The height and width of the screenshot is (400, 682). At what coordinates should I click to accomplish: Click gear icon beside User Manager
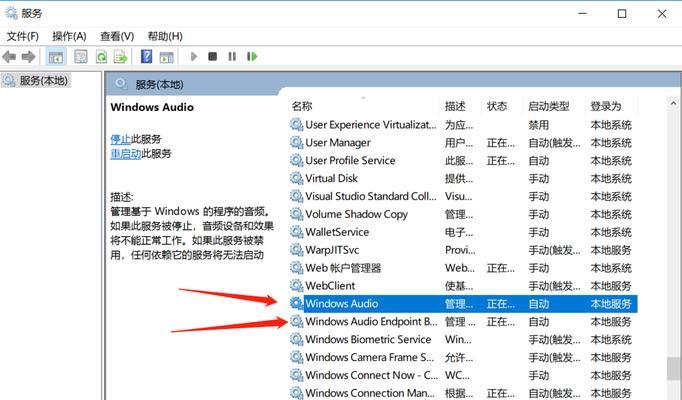pyautogui.click(x=297, y=143)
